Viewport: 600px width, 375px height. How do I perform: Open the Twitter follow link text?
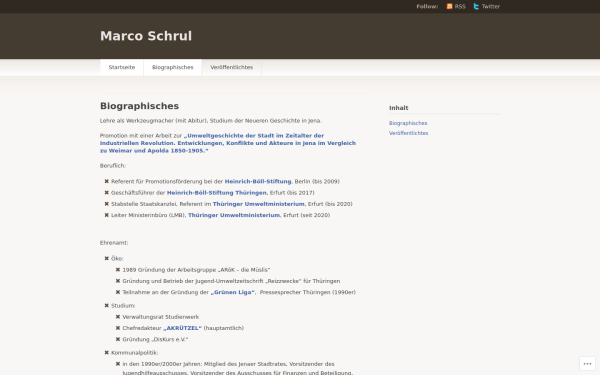(491, 7)
